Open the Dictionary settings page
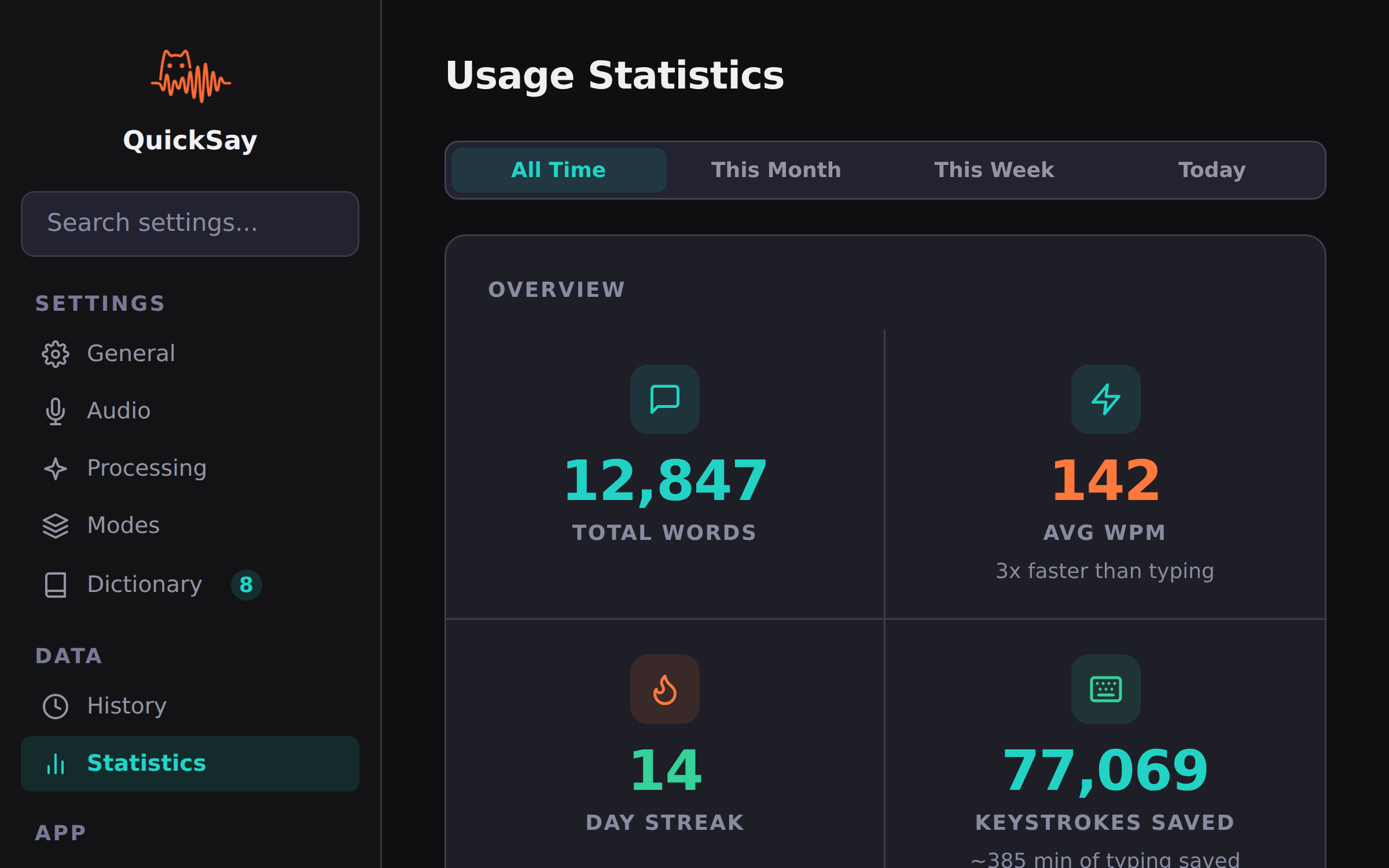This screenshot has height=868, width=1389. [x=144, y=584]
